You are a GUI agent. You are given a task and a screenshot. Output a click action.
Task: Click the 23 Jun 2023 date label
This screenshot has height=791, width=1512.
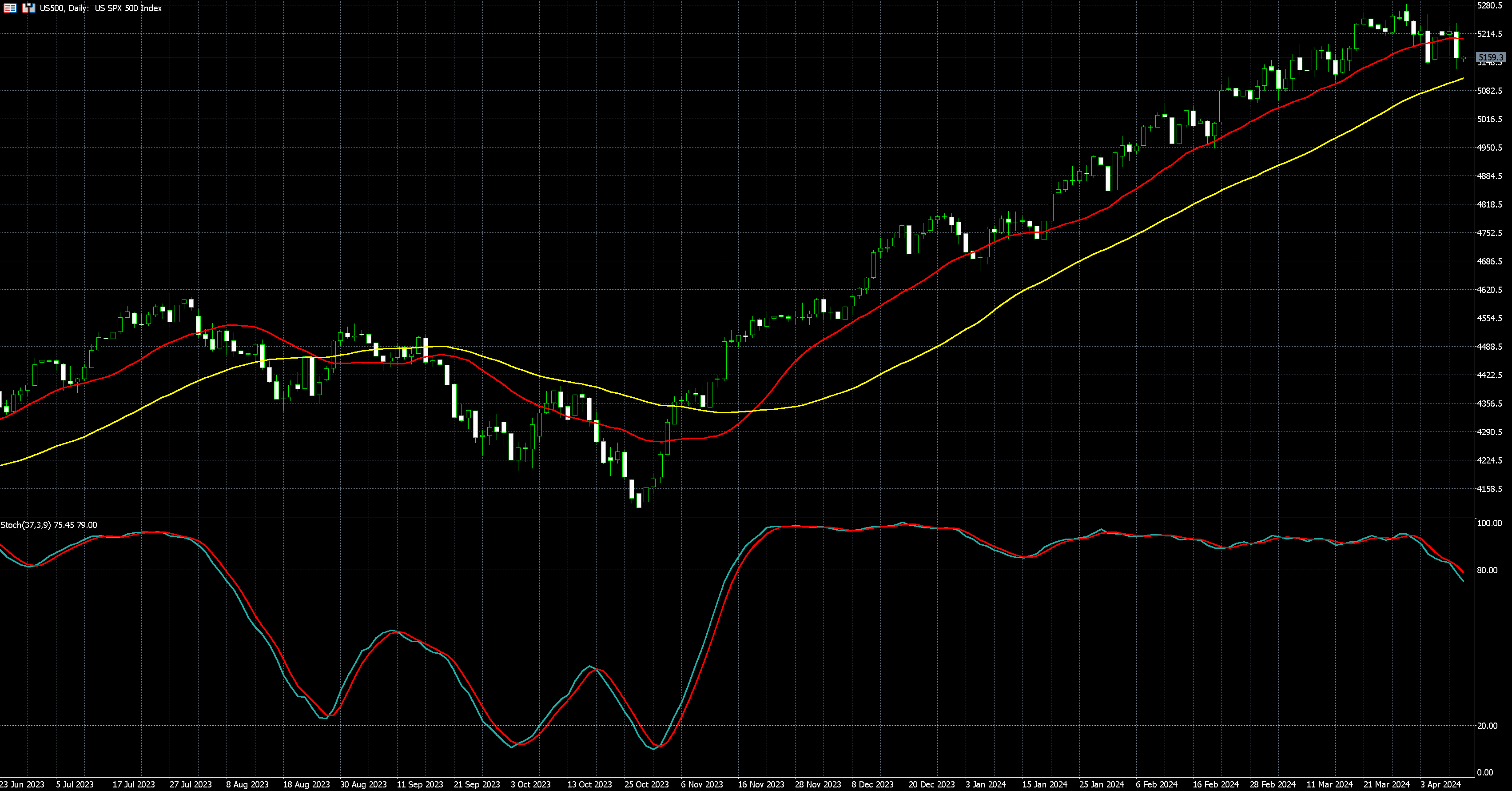22,784
